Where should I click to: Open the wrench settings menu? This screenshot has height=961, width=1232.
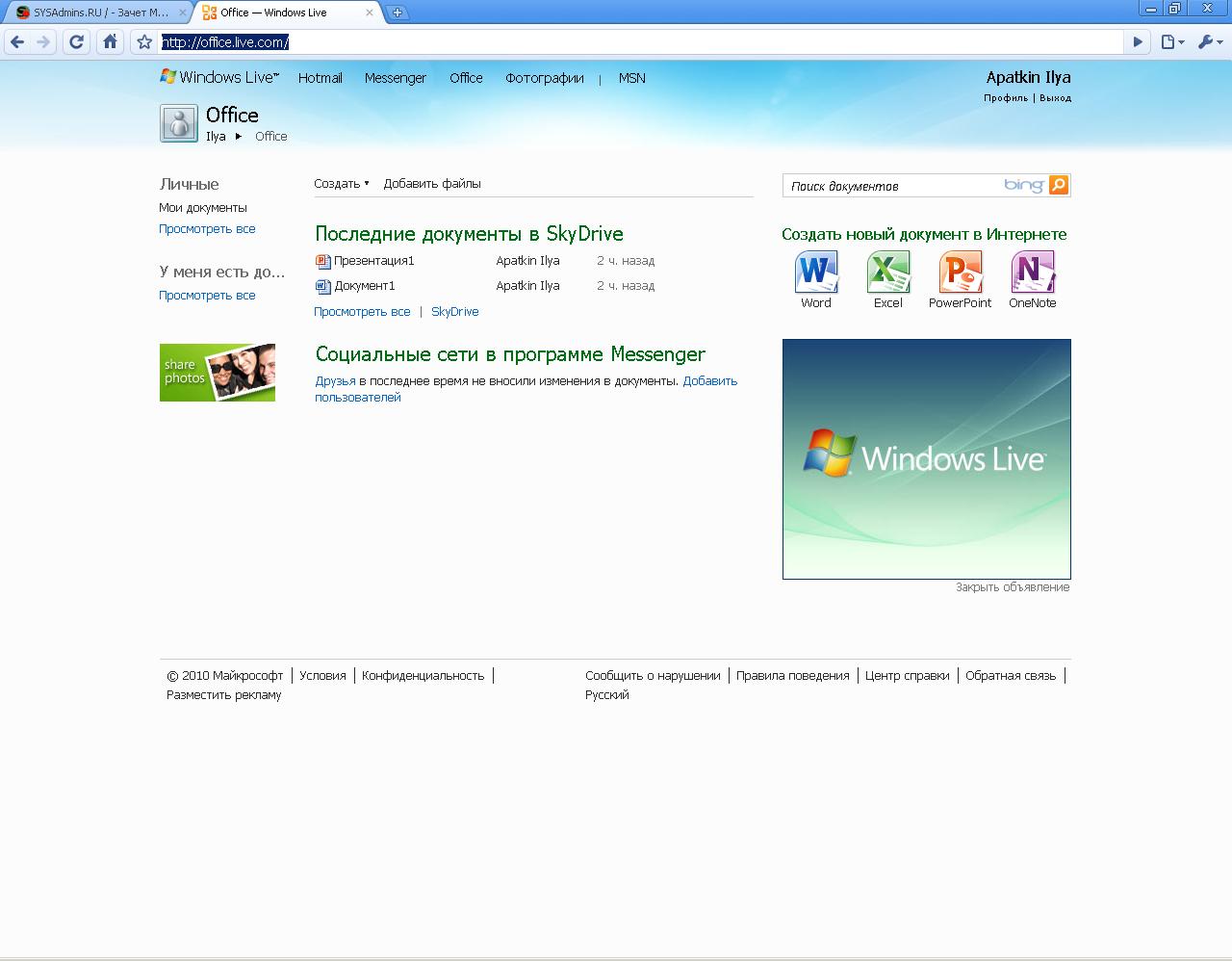[x=1209, y=41]
